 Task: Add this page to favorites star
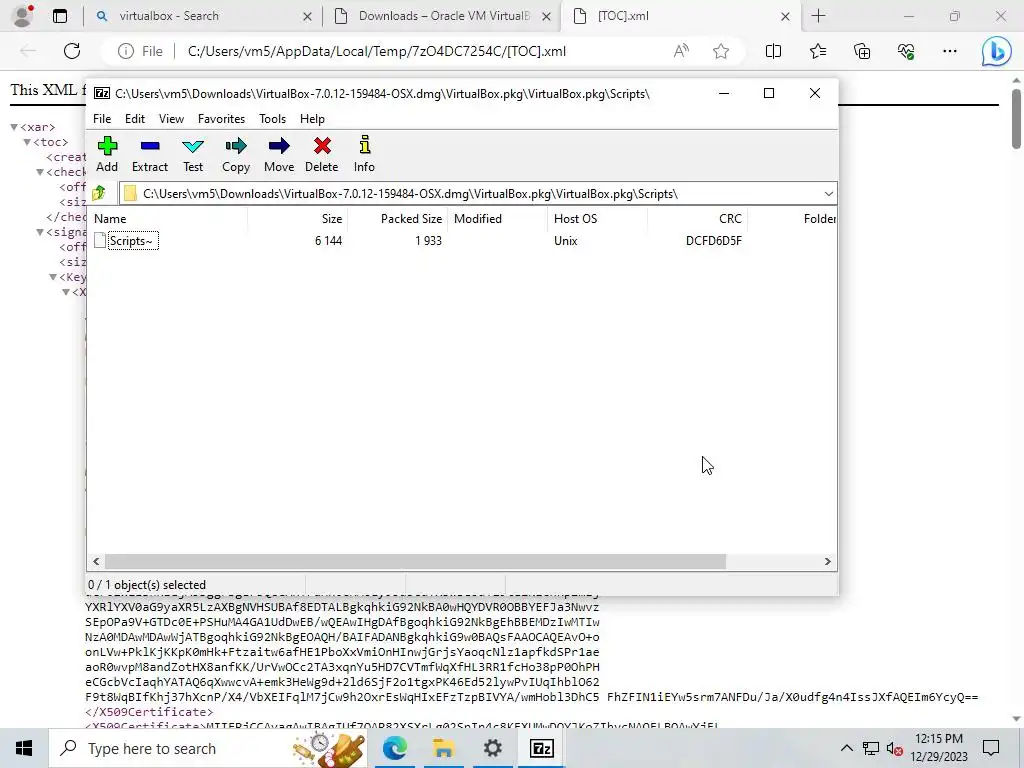click(x=721, y=51)
